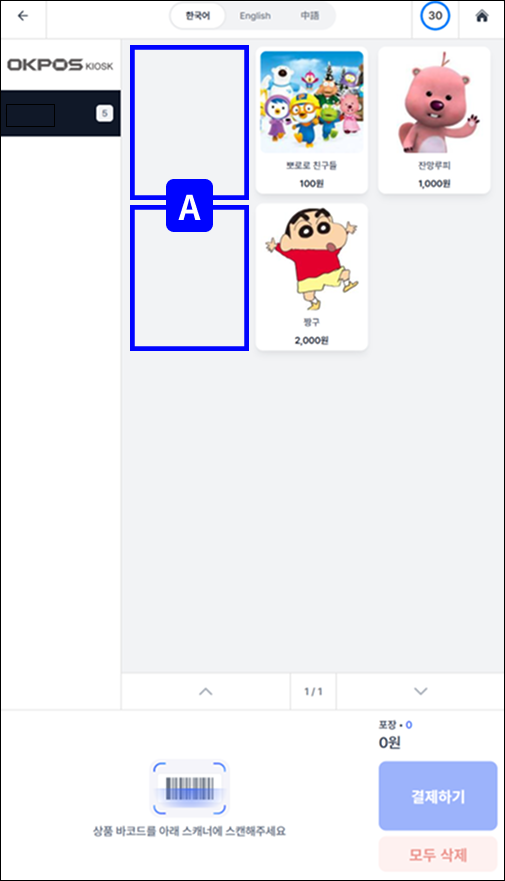This screenshot has height=881, width=505.
Task: Go to previous page with up chevron
Action: 206,692
